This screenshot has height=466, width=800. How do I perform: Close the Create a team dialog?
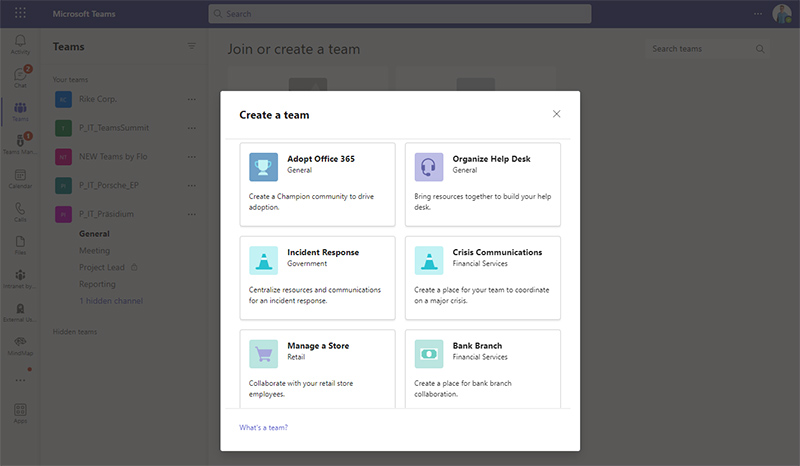point(557,114)
